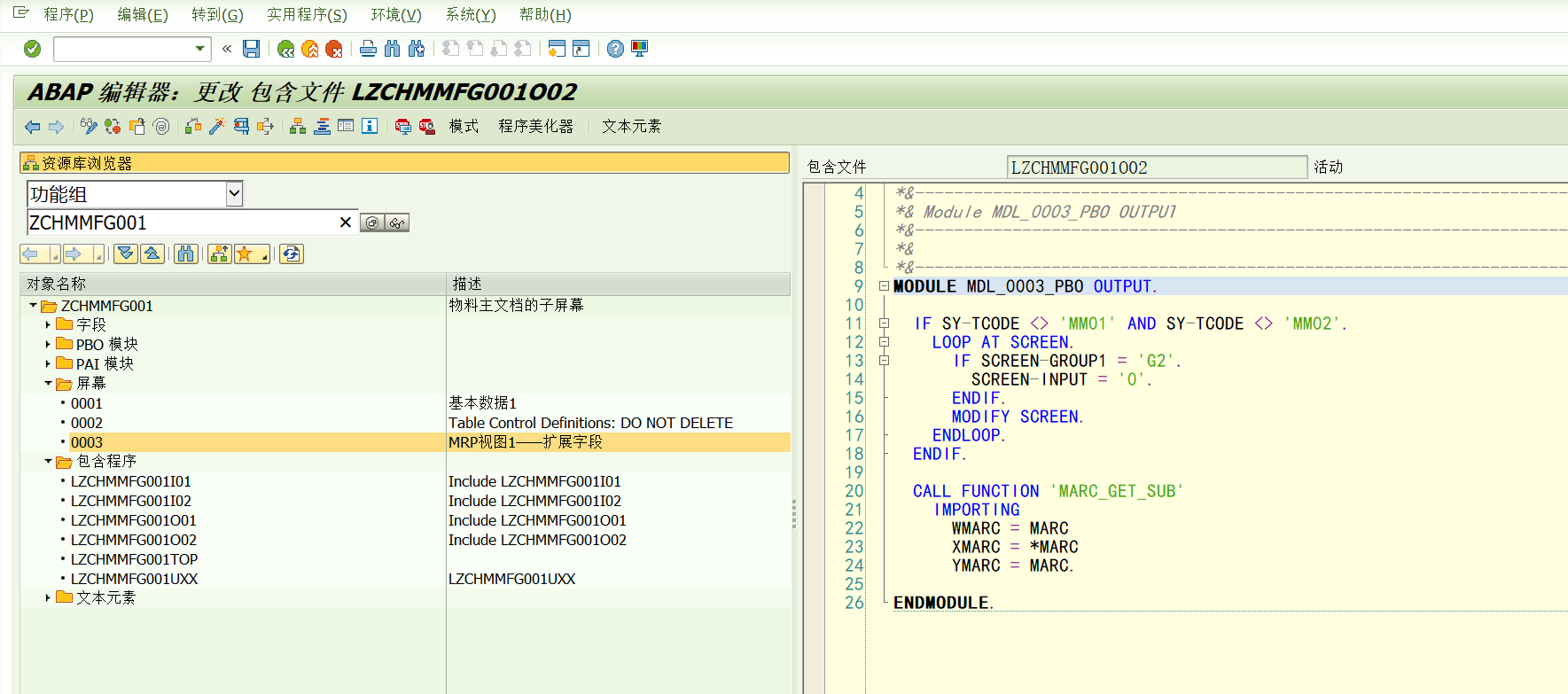The width and height of the screenshot is (1568, 694).
Task: Open the 环境(V) menu
Action: [396, 15]
